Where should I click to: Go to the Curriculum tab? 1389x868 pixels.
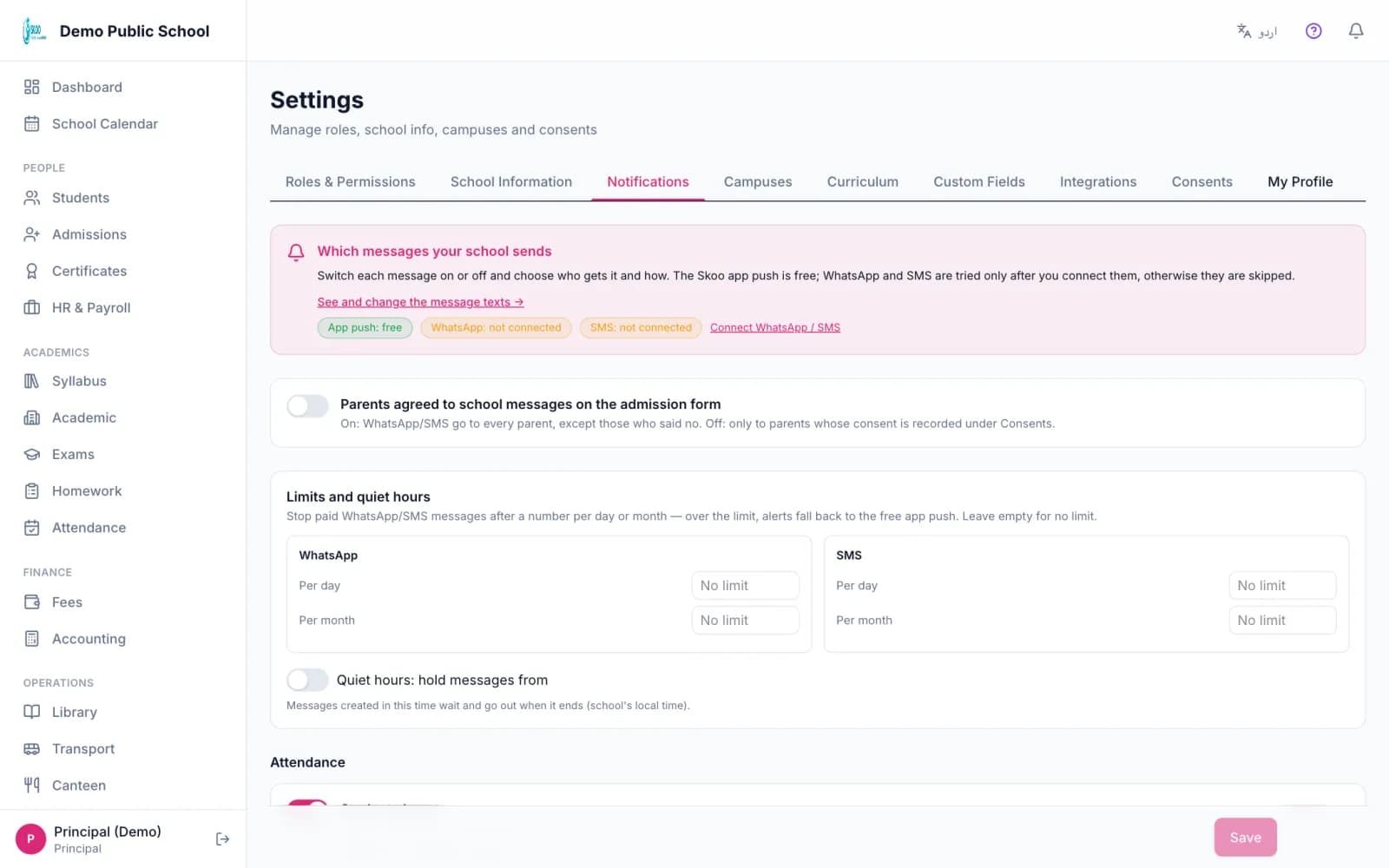pyautogui.click(x=863, y=181)
